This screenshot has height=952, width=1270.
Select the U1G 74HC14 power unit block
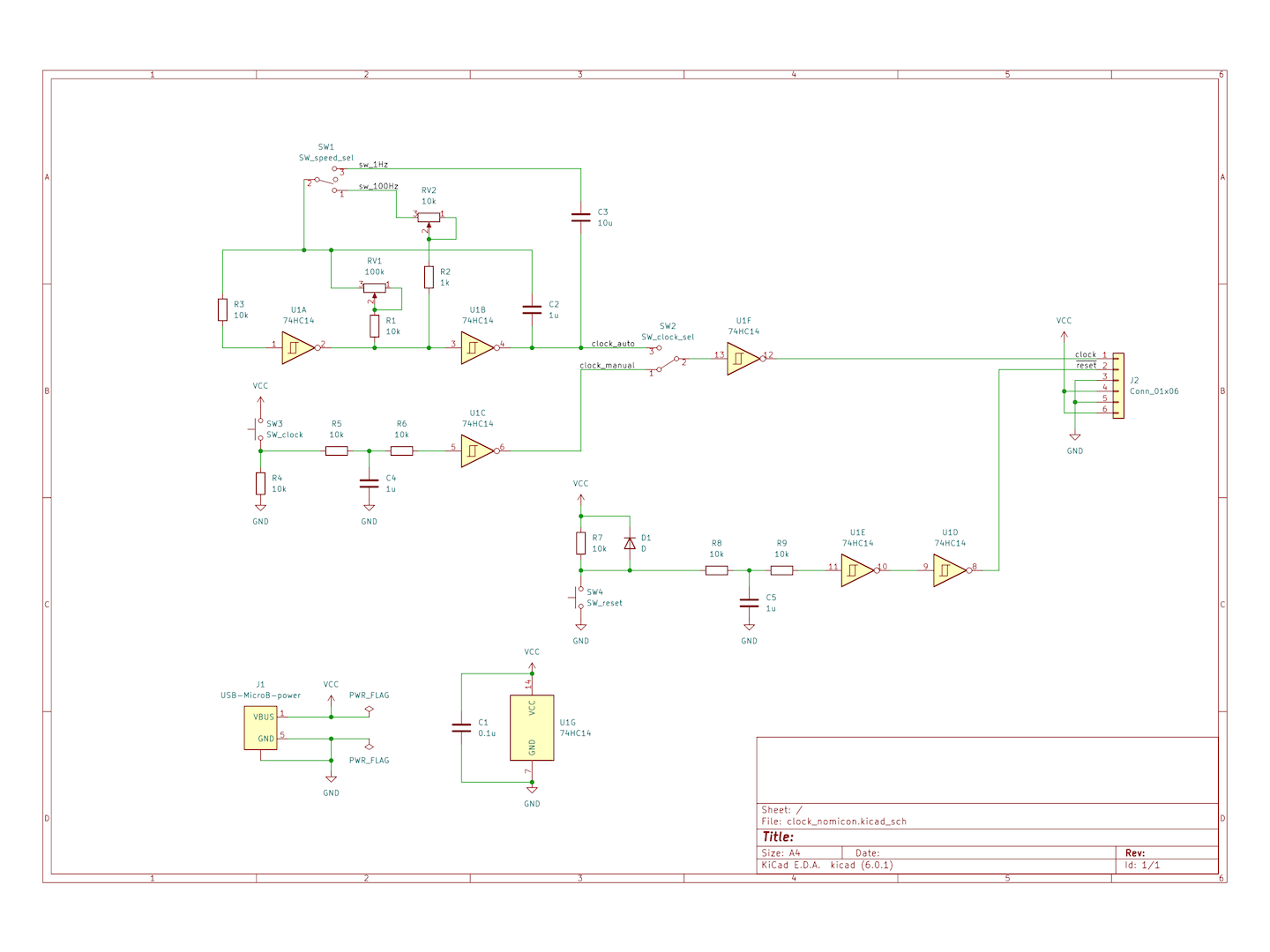pyautogui.click(x=532, y=727)
